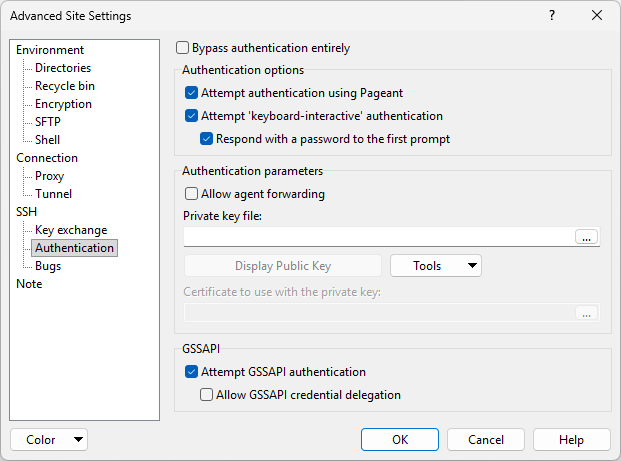This screenshot has width=621, height=461.
Task: Open the SFTP settings page
Action: pos(48,122)
